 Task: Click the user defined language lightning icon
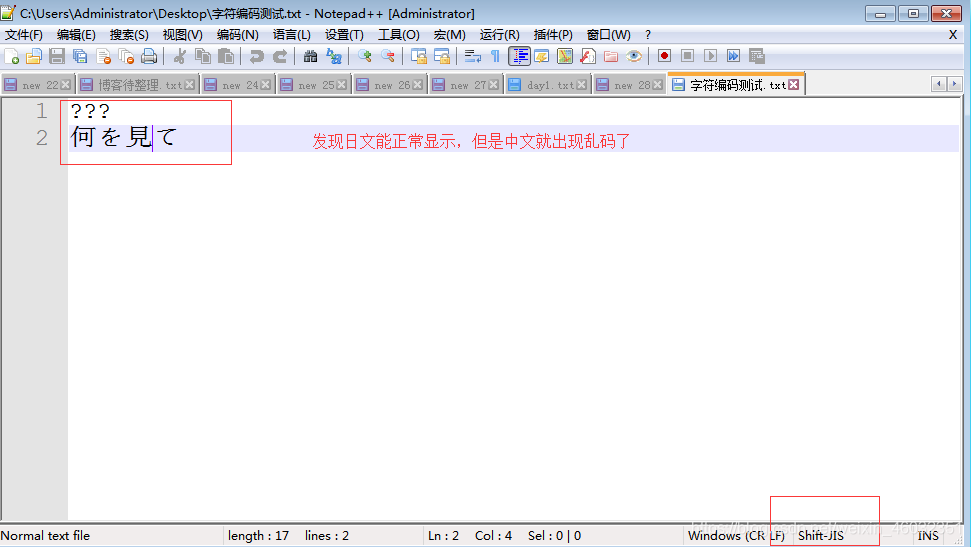pyautogui.click(x=542, y=56)
